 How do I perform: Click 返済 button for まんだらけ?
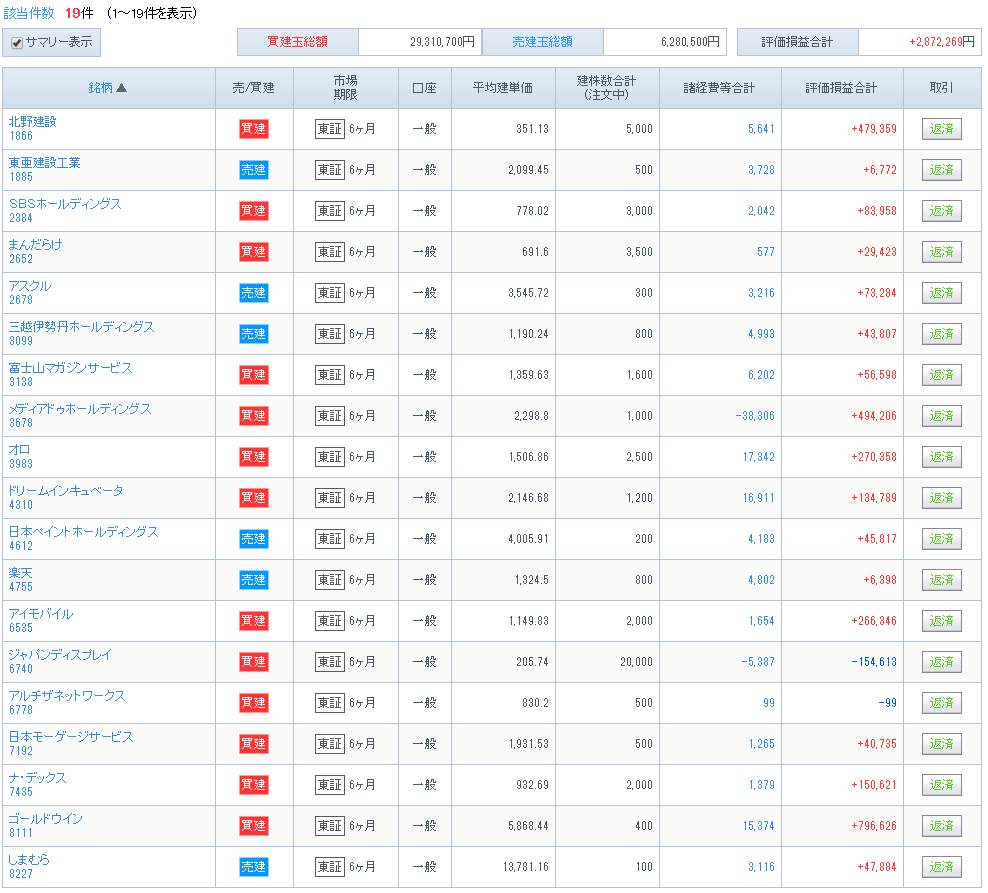[941, 251]
